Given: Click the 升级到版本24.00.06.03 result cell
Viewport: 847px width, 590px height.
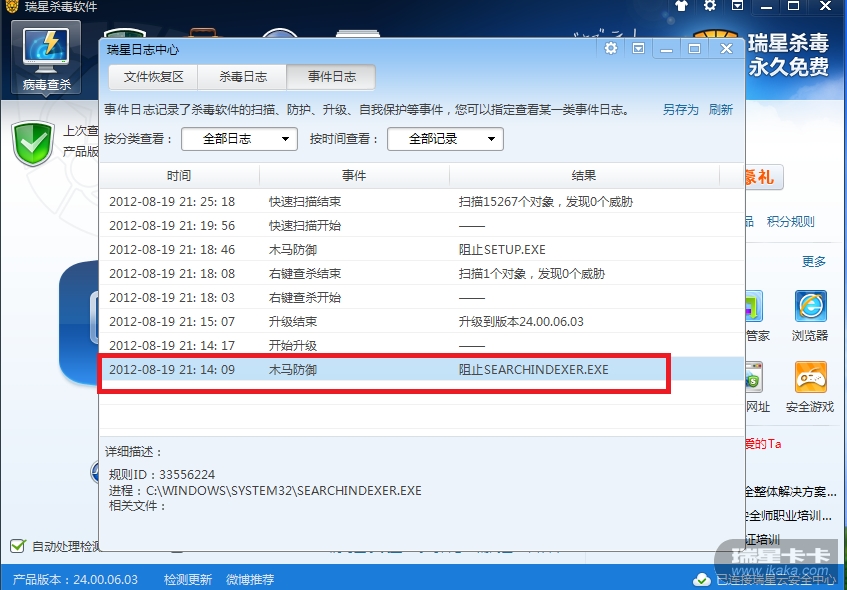Looking at the screenshot, I should [x=521, y=321].
